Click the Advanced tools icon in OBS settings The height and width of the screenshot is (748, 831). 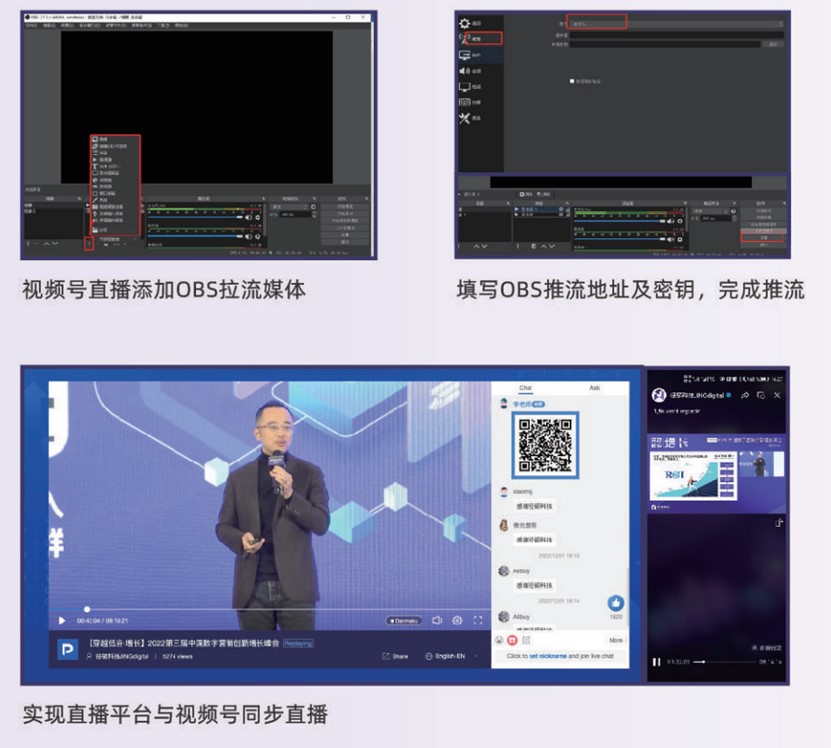(x=465, y=118)
